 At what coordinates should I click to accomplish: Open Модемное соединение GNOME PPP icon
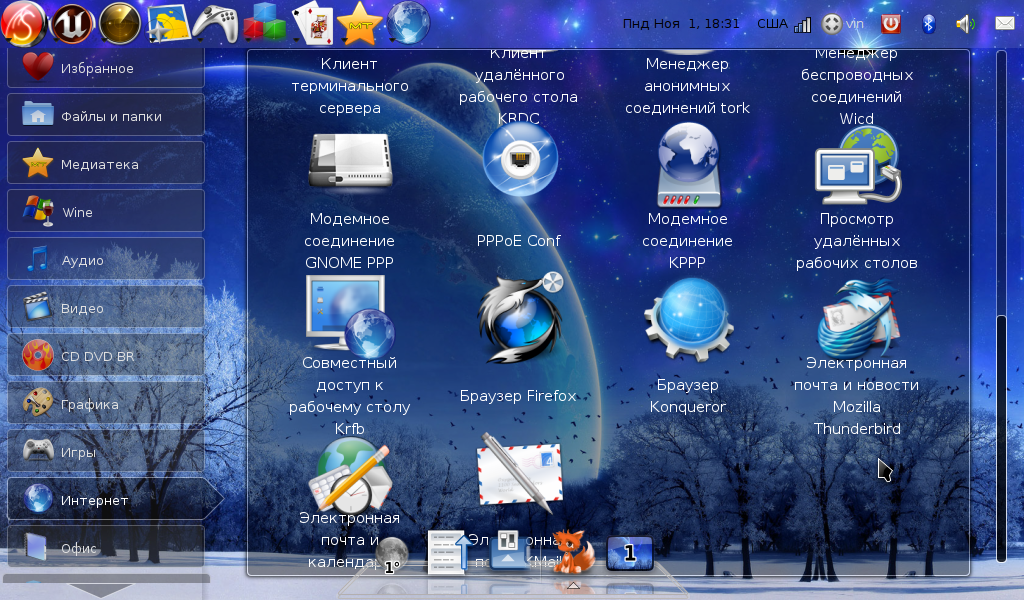(348, 160)
